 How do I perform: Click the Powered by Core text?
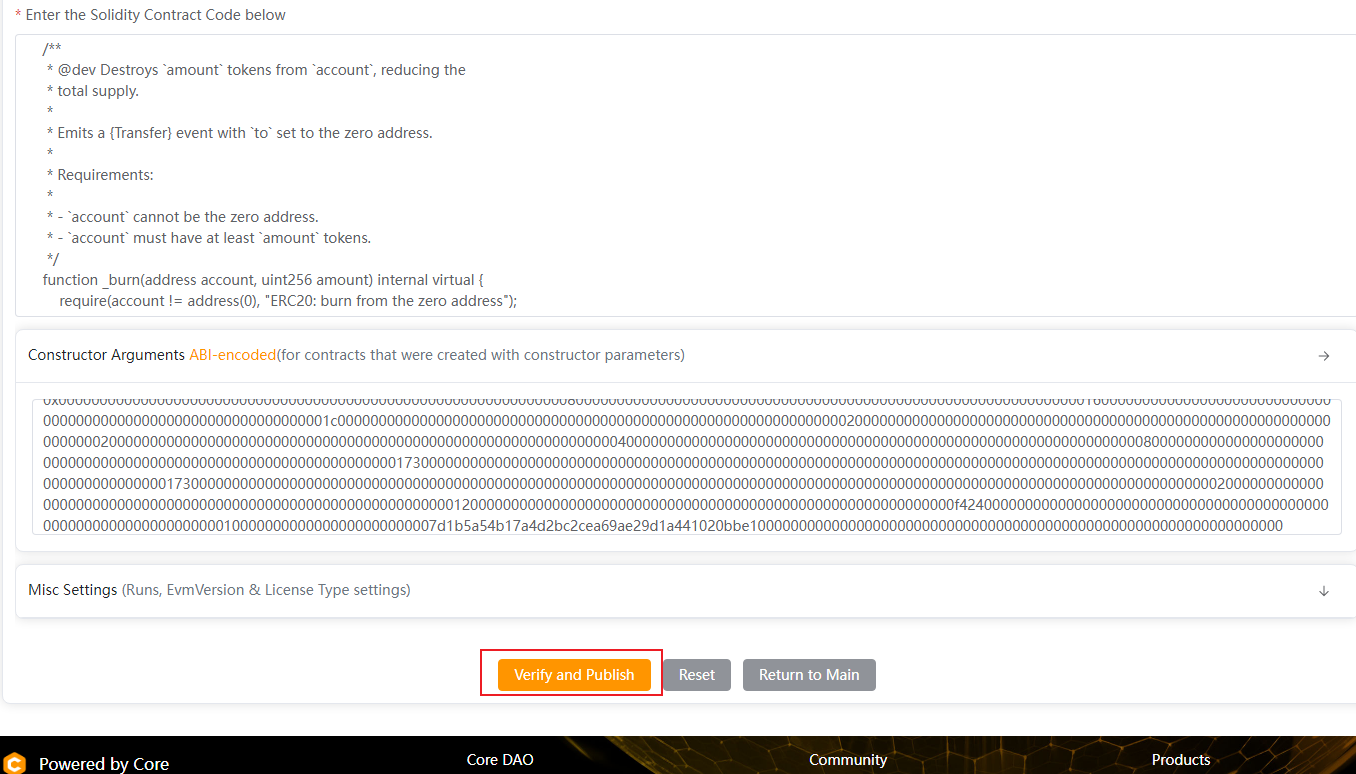point(104,764)
